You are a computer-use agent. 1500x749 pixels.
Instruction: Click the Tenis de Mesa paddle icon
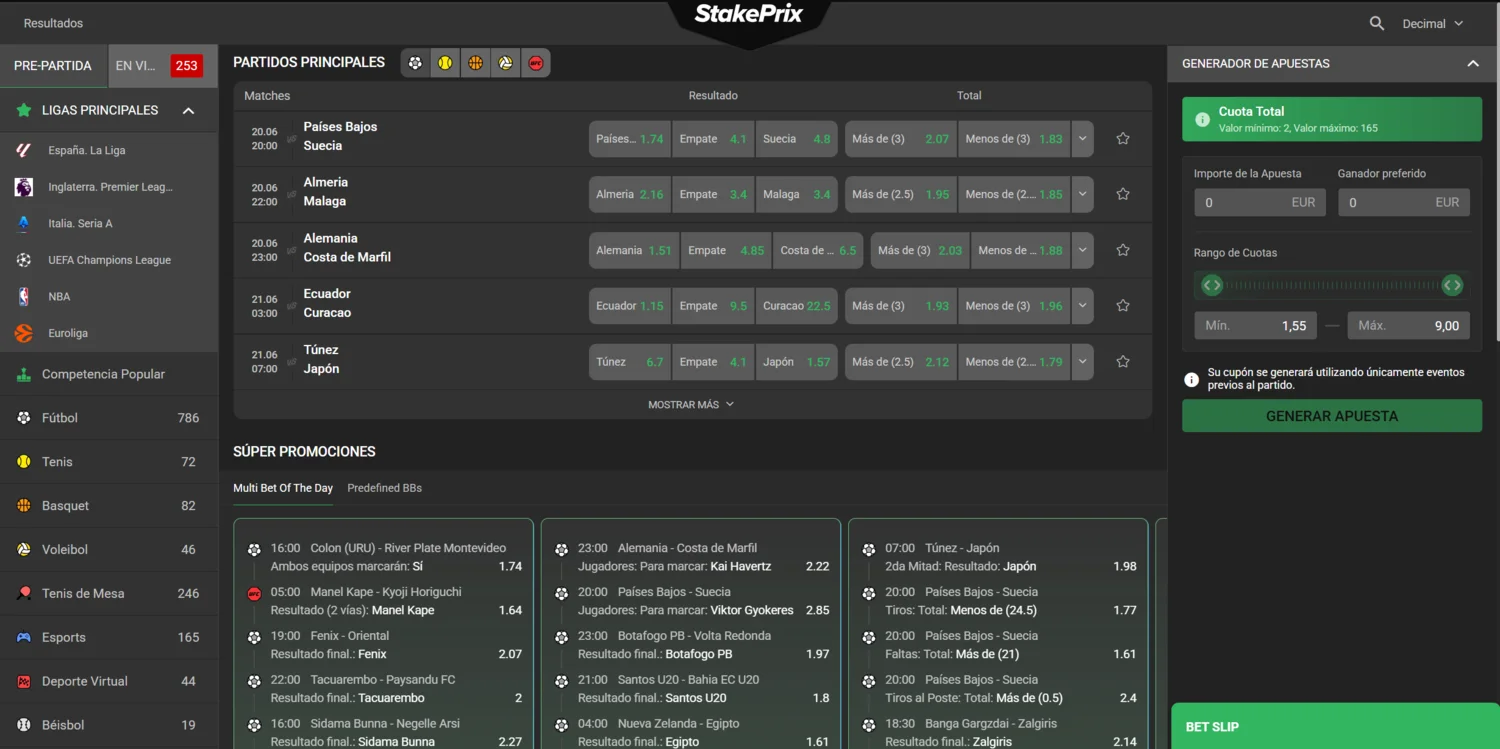(x=24, y=593)
